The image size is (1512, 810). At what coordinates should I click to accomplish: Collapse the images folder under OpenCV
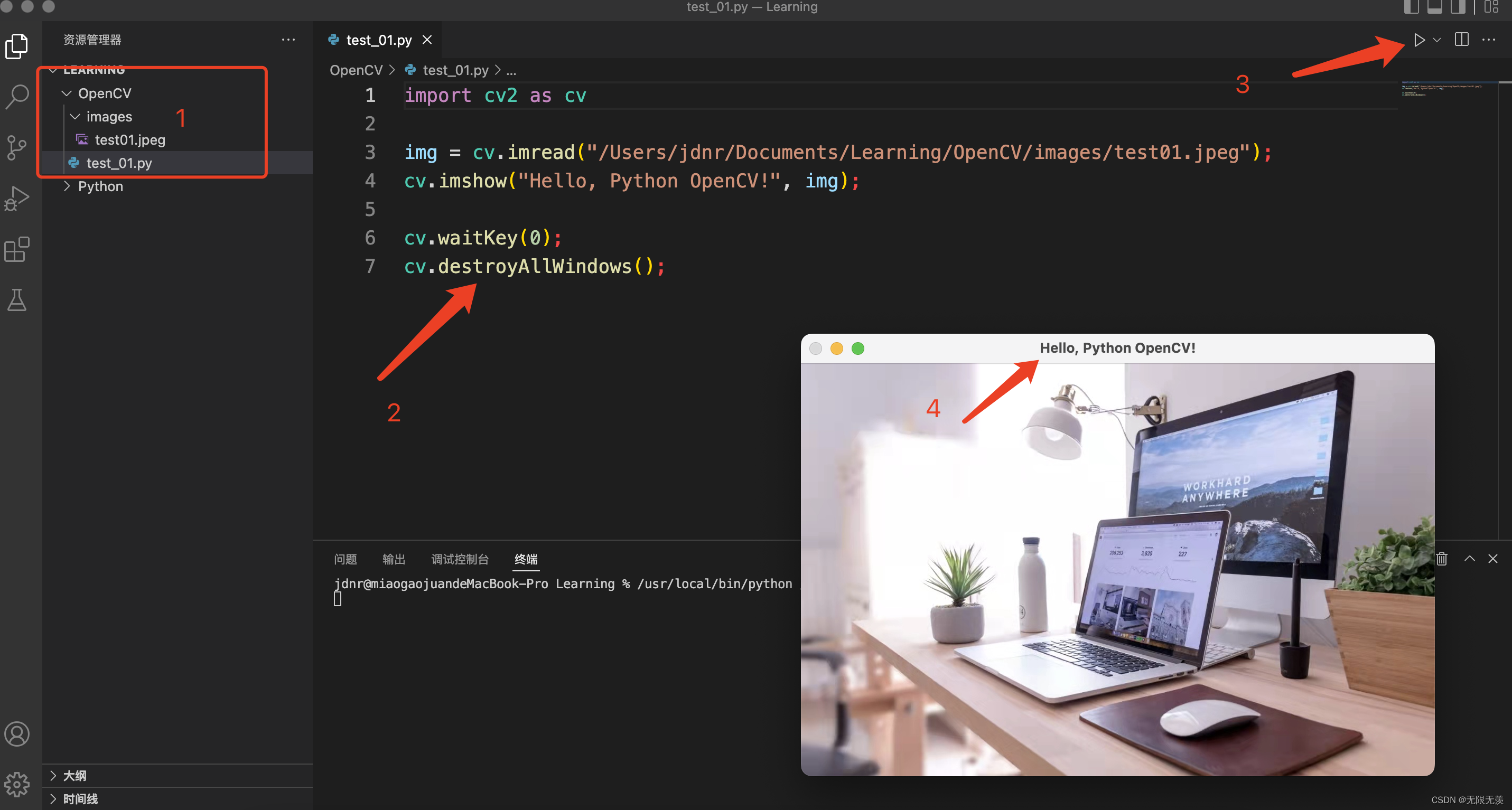click(77, 116)
